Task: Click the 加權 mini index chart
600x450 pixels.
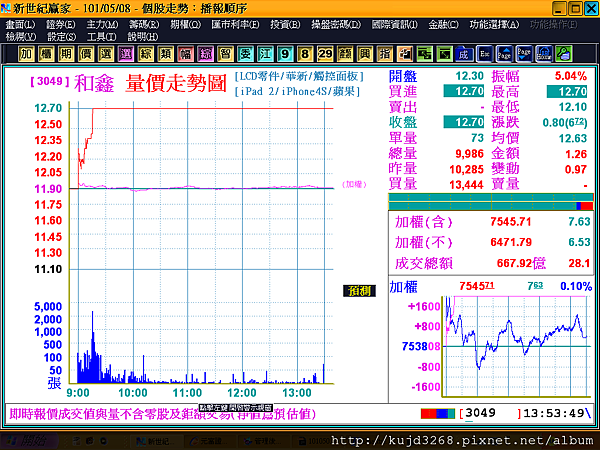Action: click(x=517, y=346)
